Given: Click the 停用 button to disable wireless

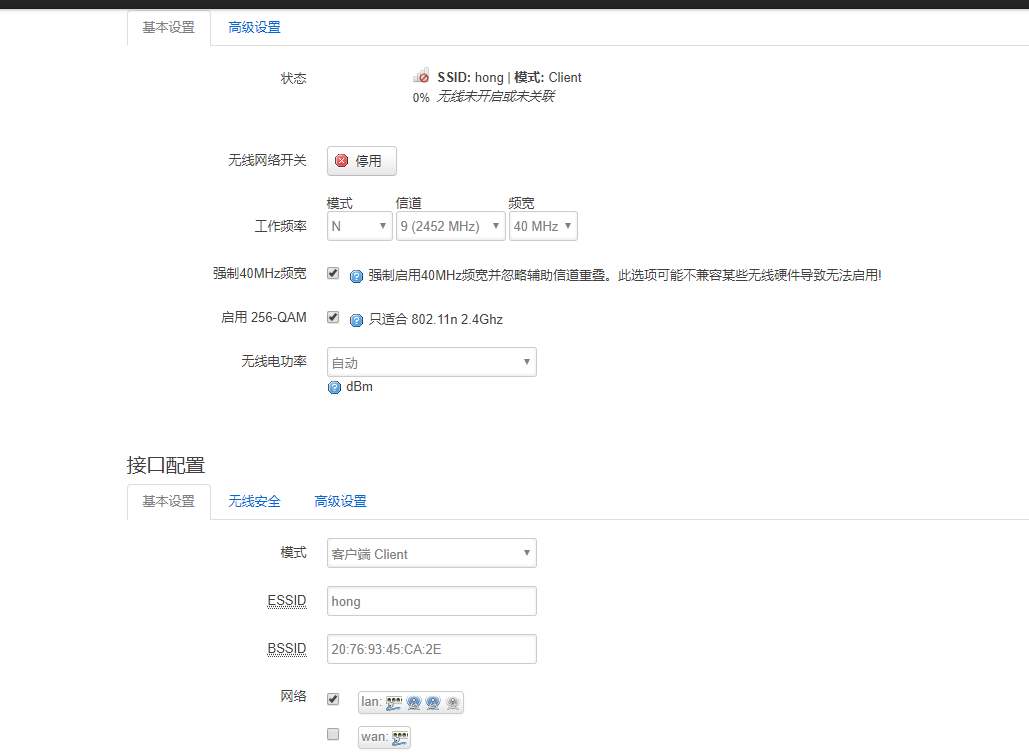Looking at the screenshot, I should click(361, 160).
